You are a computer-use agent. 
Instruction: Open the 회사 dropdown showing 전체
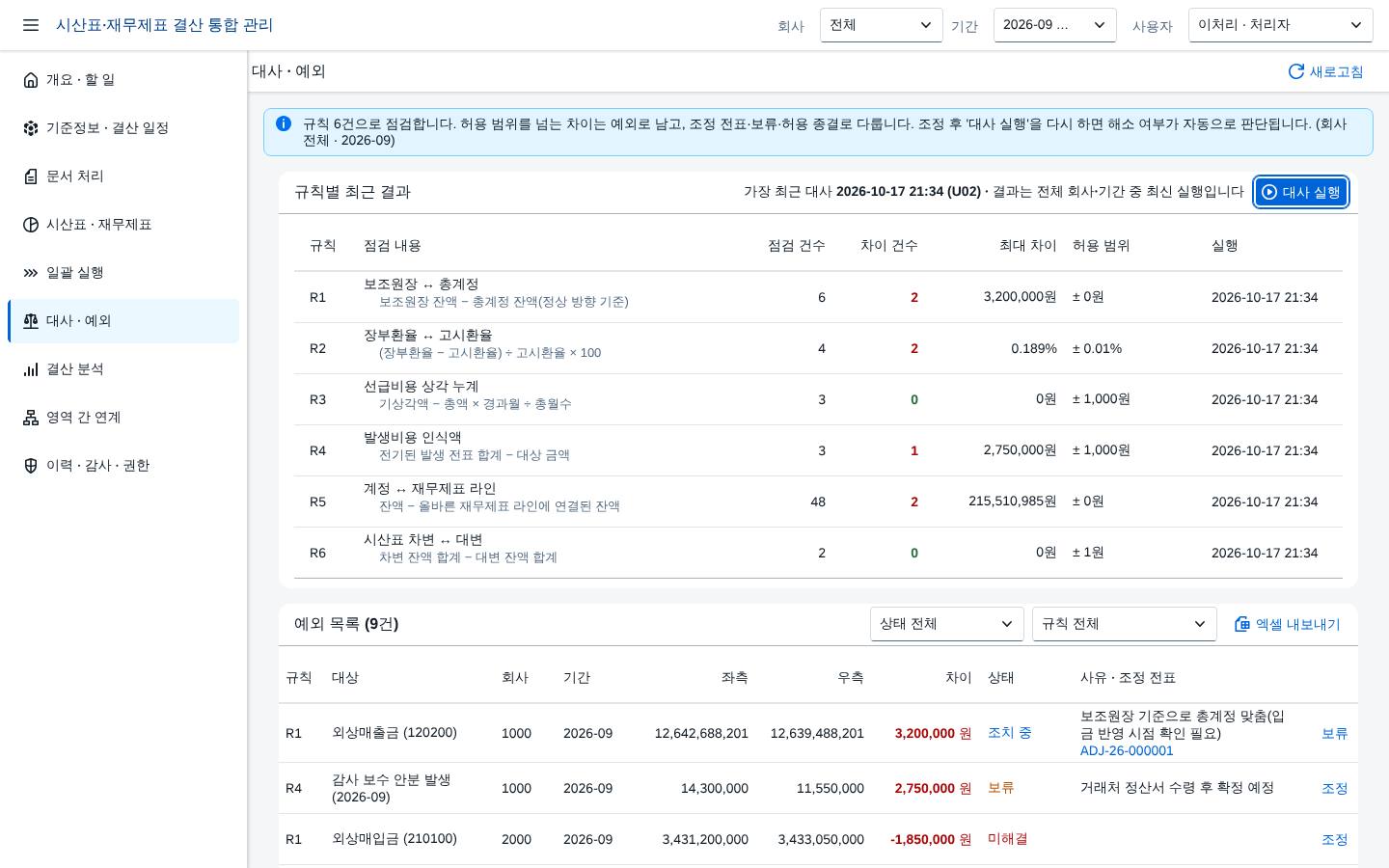tap(881, 25)
